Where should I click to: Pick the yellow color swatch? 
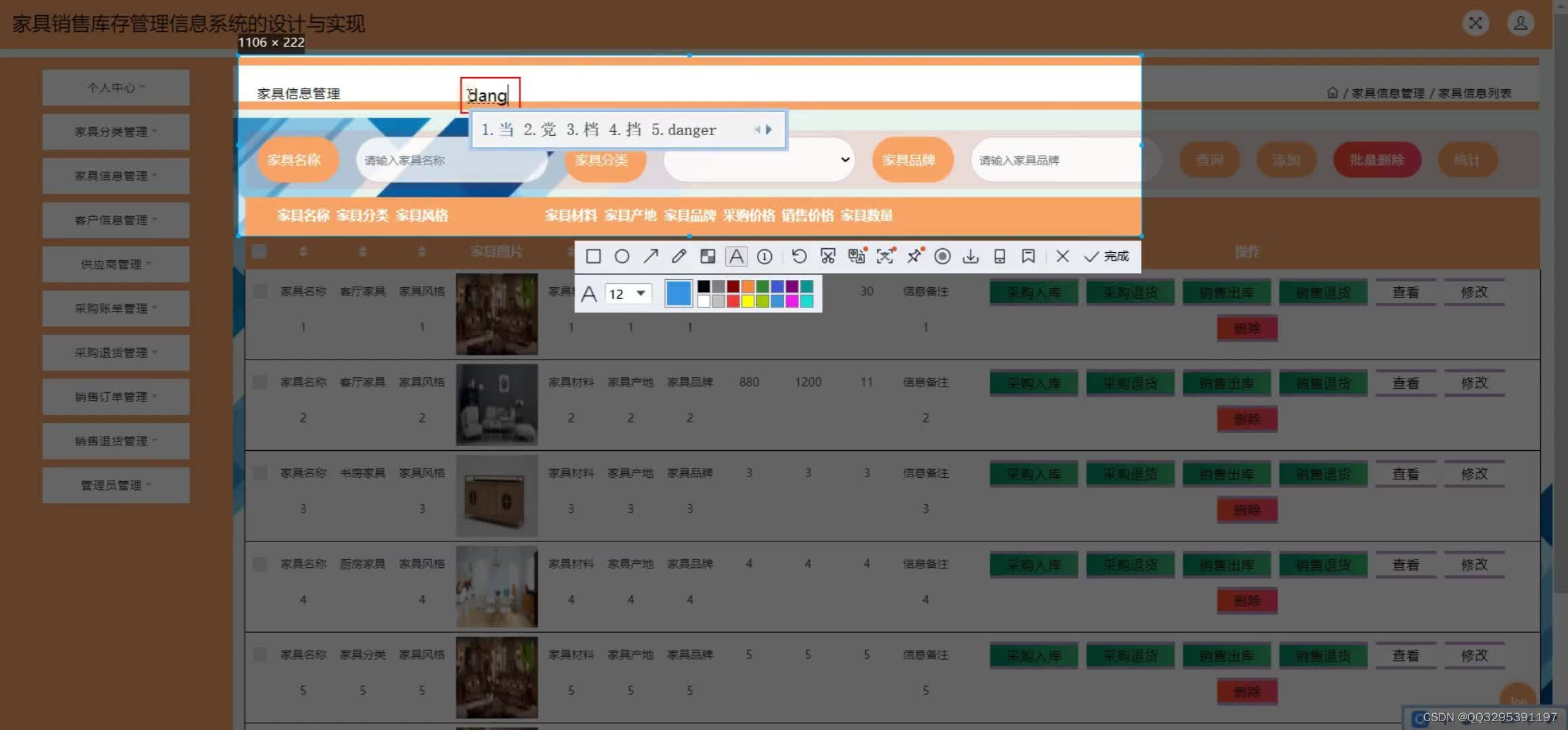pos(748,301)
